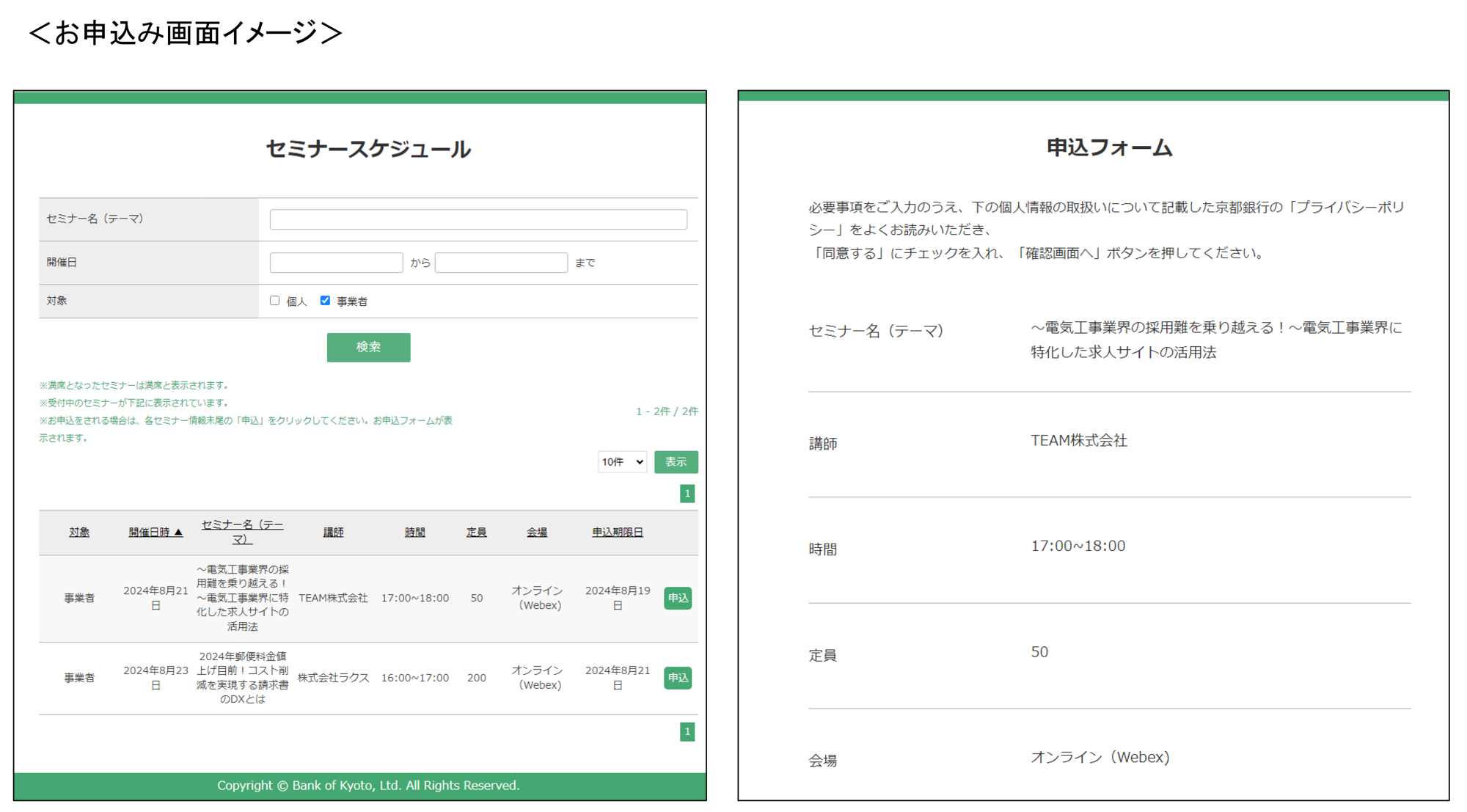Click page number 1 above the table
Viewport: 1467px width, 812px height.
click(x=687, y=494)
